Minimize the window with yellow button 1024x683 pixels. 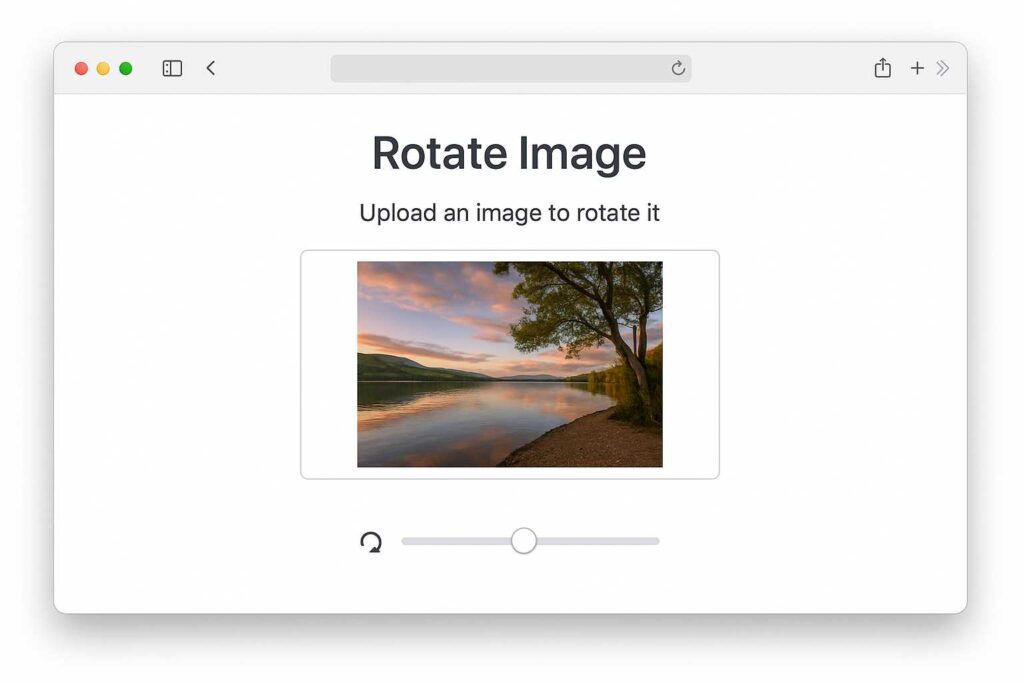tap(103, 69)
